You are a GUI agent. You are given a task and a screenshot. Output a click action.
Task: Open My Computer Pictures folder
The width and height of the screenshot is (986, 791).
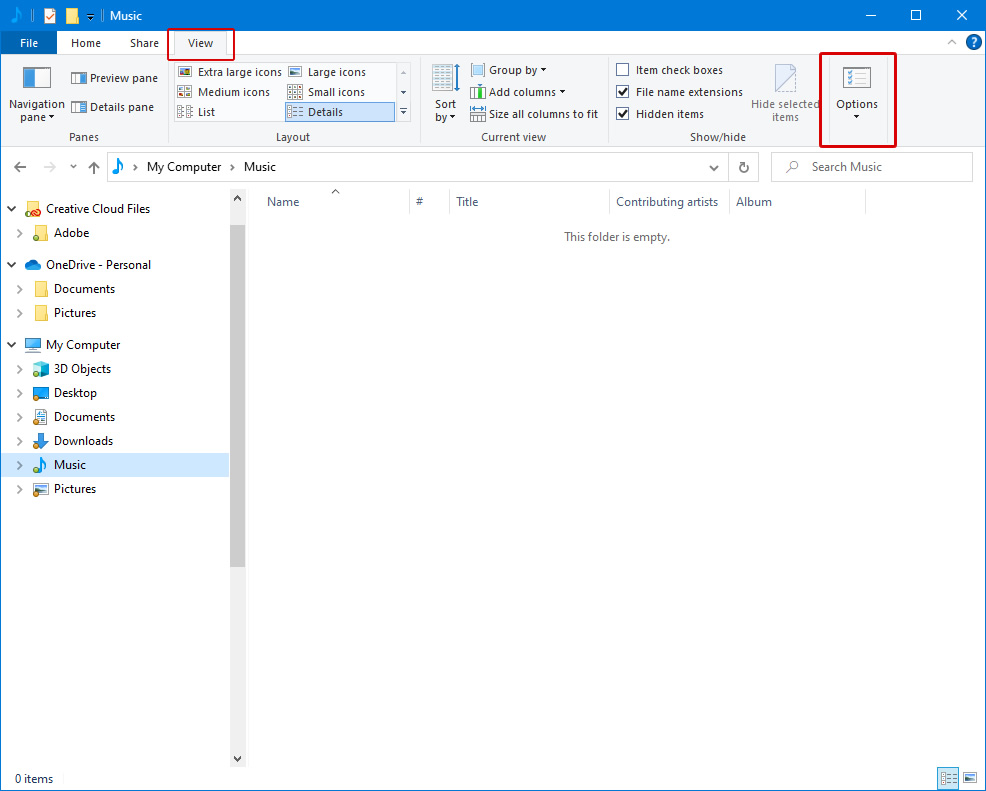(x=75, y=489)
